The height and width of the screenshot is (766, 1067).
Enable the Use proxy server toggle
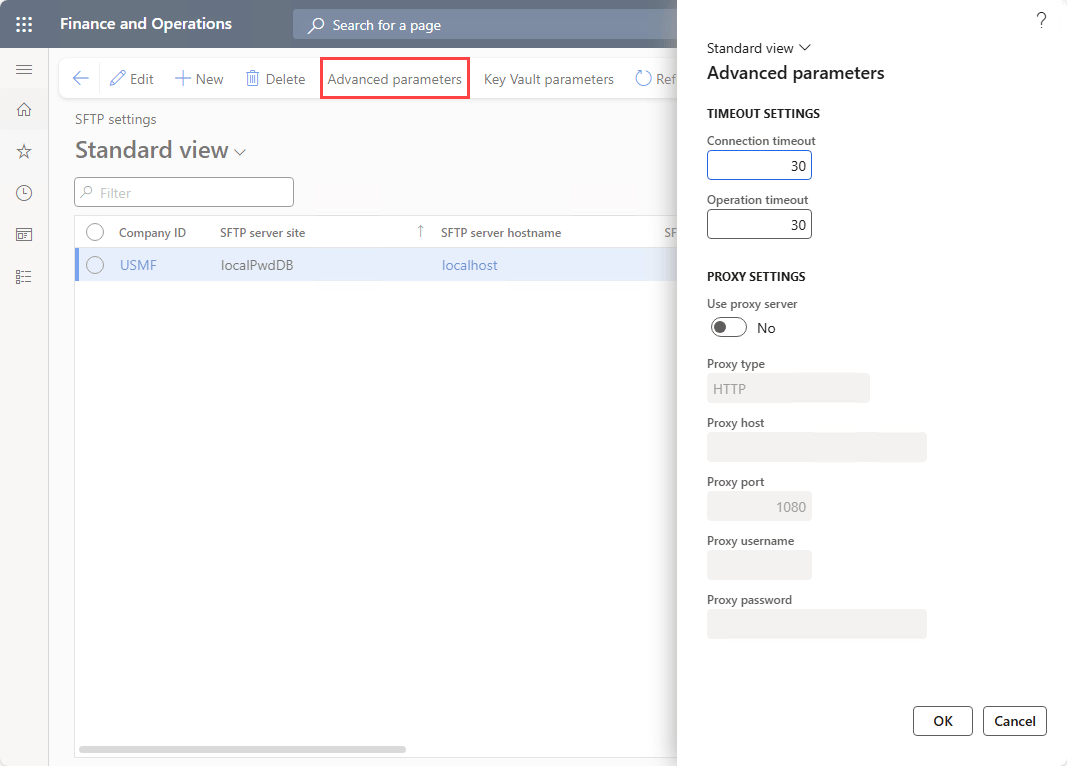[729, 328]
